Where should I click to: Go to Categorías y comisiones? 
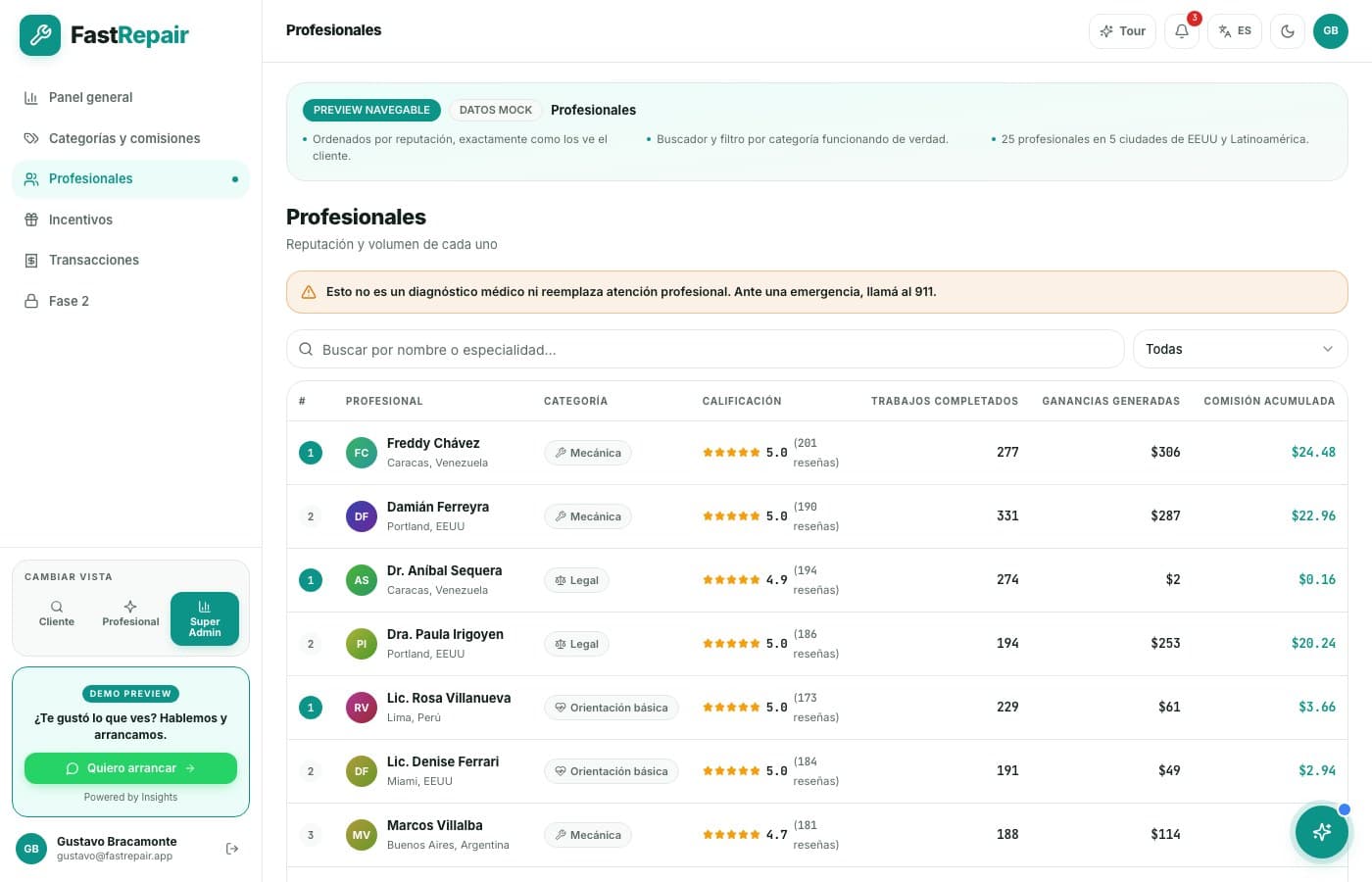click(130, 138)
